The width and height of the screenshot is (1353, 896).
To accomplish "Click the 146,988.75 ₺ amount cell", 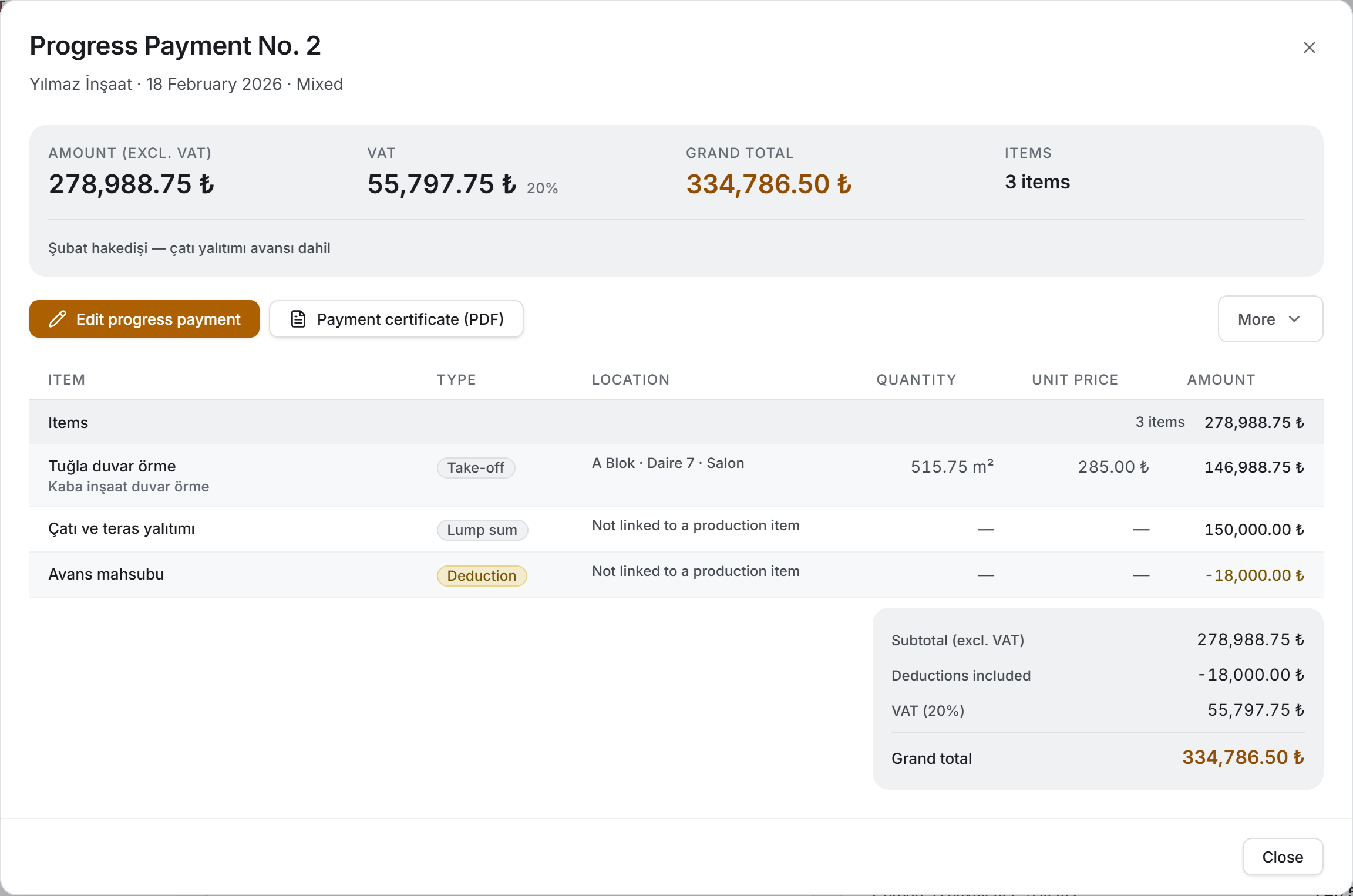I will pyautogui.click(x=1254, y=467).
